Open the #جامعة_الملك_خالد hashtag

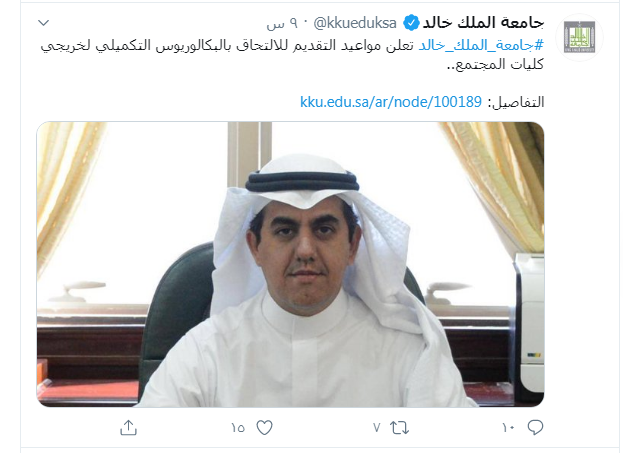(481, 45)
